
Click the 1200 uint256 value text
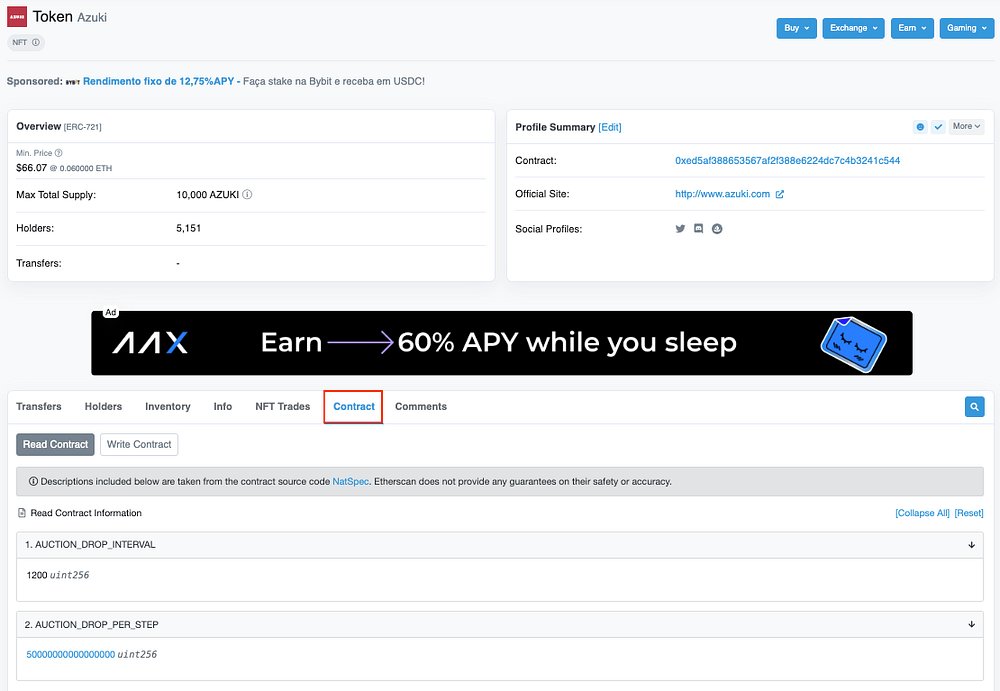click(58, 575)
